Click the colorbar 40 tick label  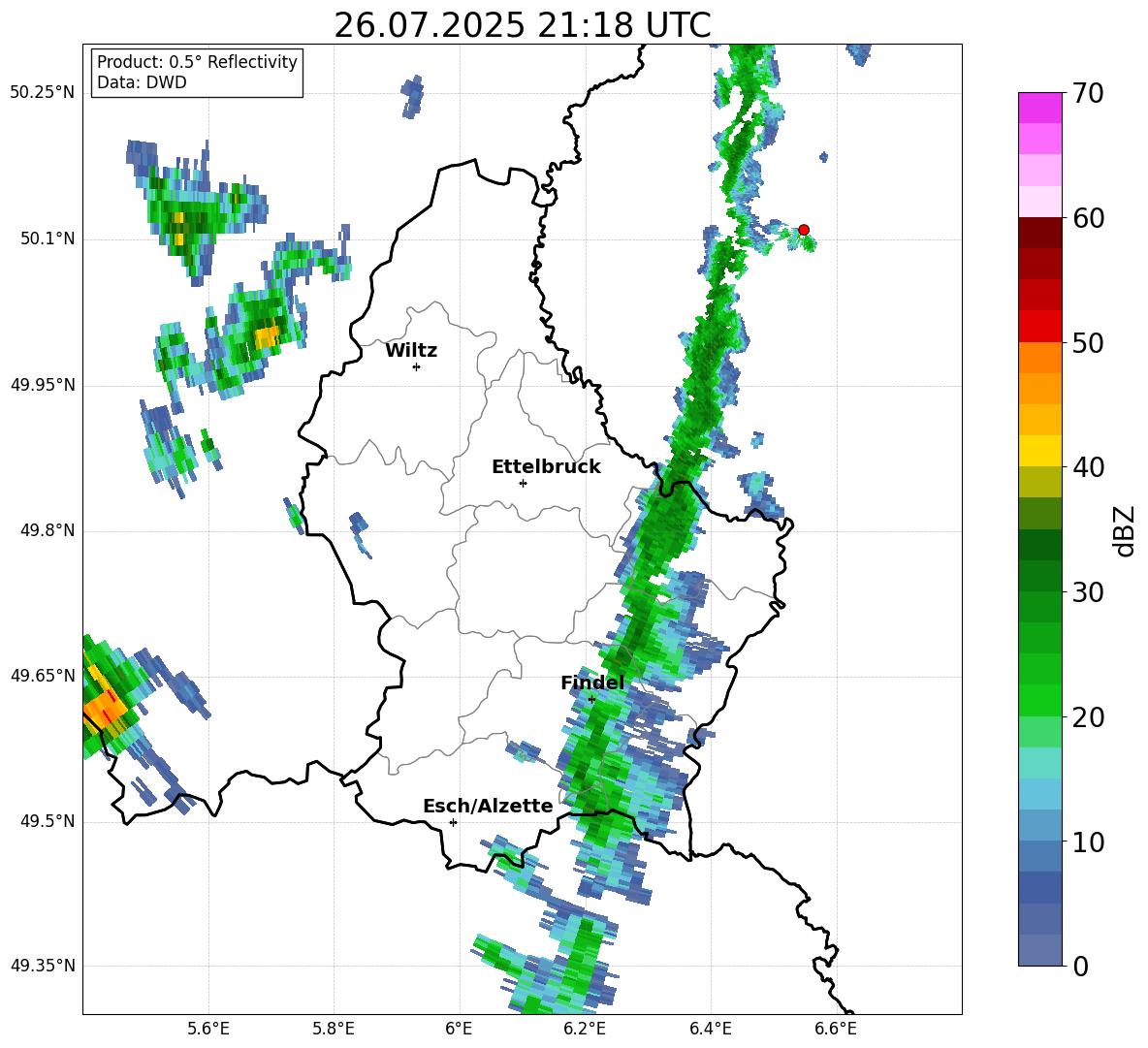(1088, 467)
